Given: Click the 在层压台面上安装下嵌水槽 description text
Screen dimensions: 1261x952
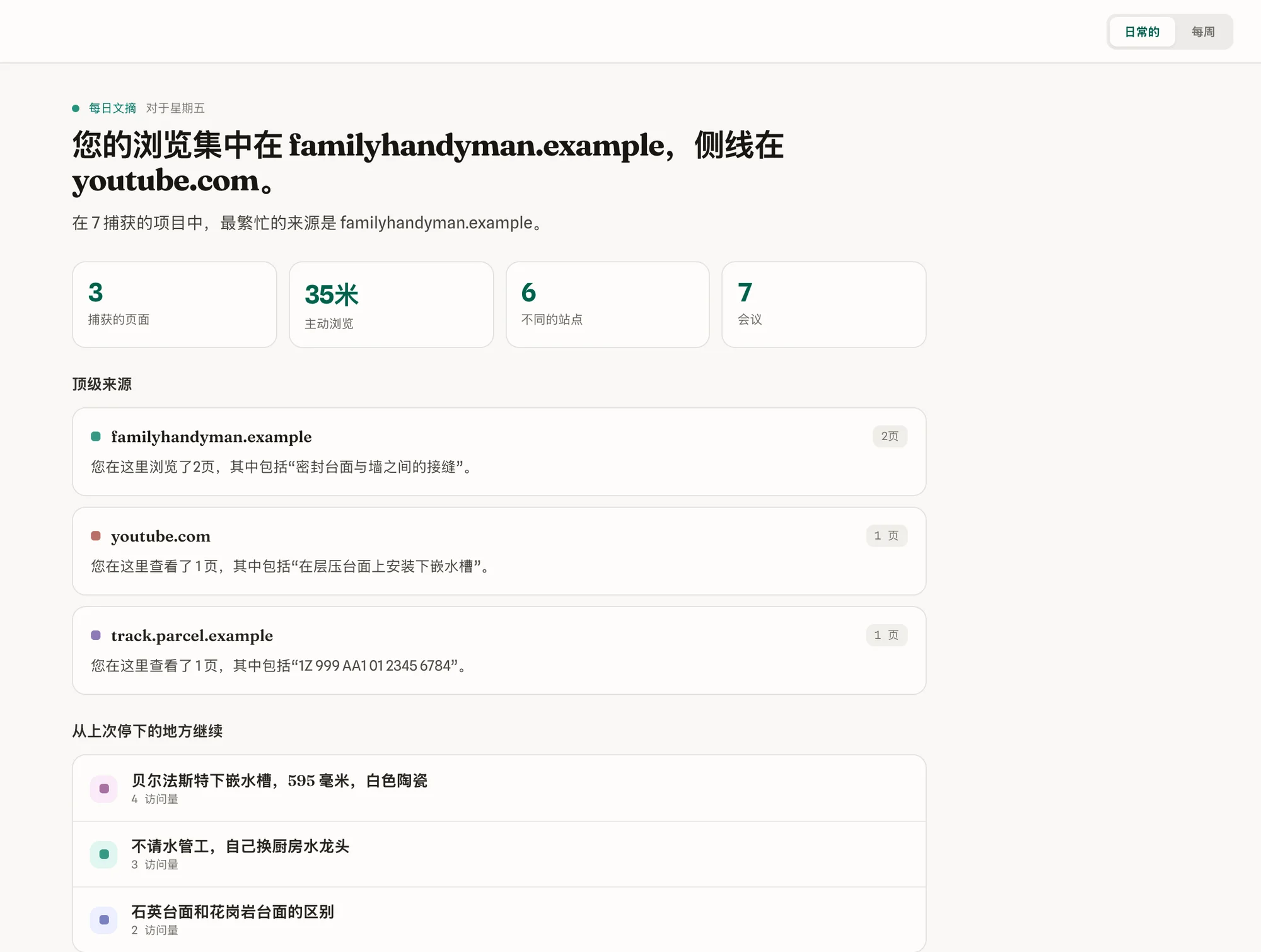Looking at the screenshot, I should (290, 566).
